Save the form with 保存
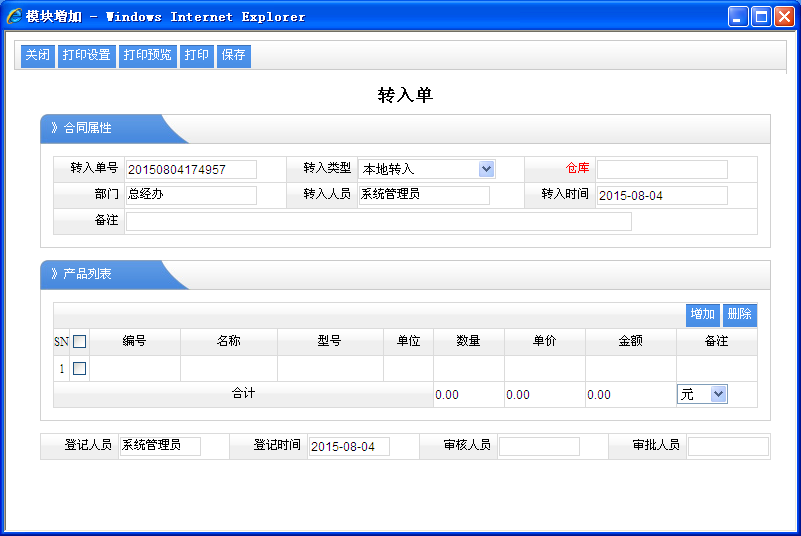This screenshot has width=801, height=536. pos(233,56)
